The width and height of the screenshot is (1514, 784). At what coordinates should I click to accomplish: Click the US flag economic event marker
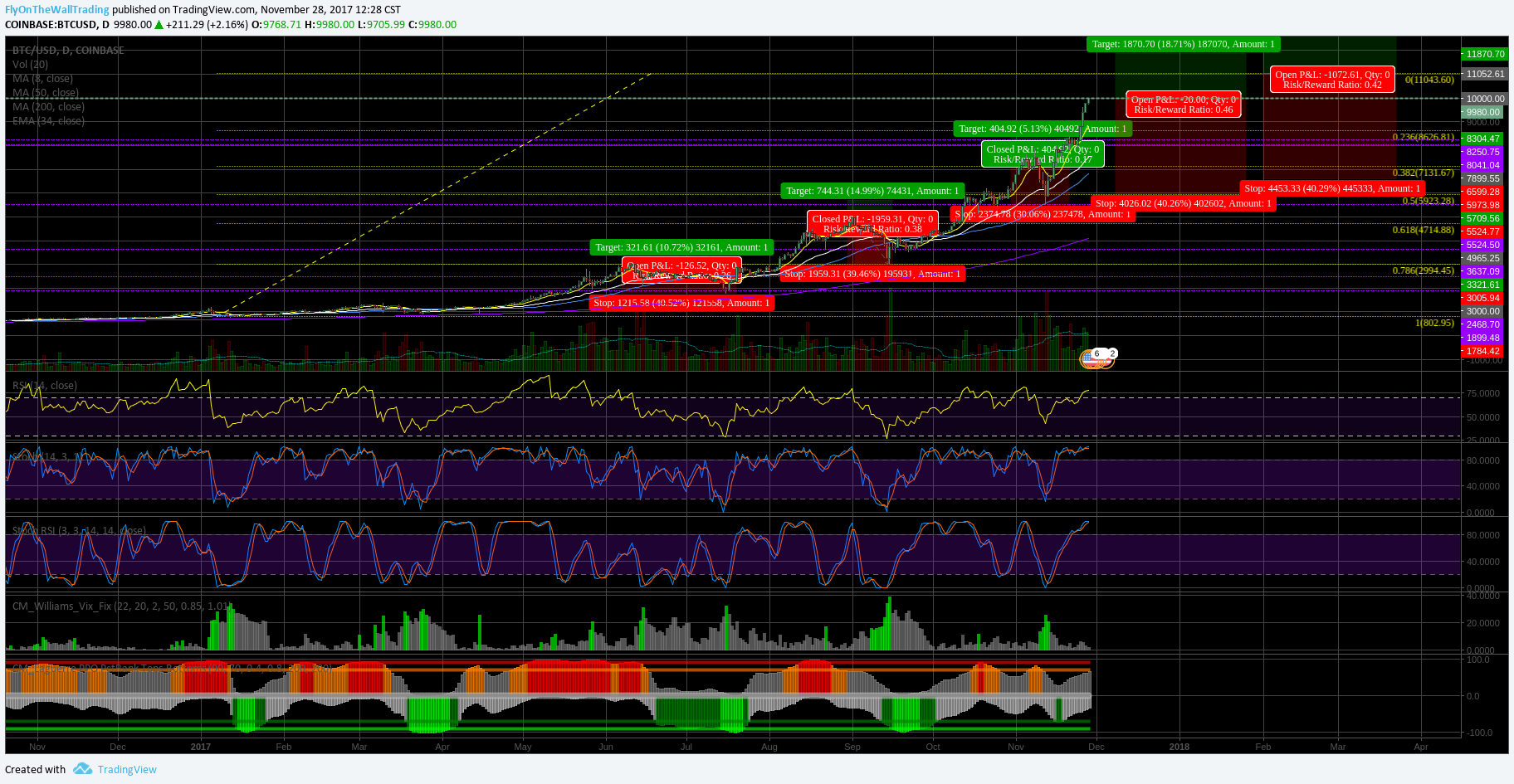coord(1090,358)
